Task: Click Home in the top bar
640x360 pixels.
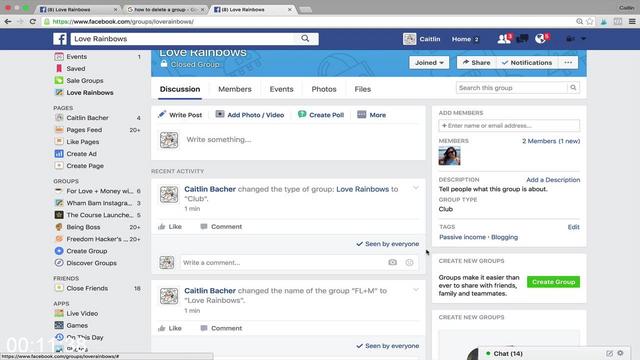Action: tap(461, 39)
